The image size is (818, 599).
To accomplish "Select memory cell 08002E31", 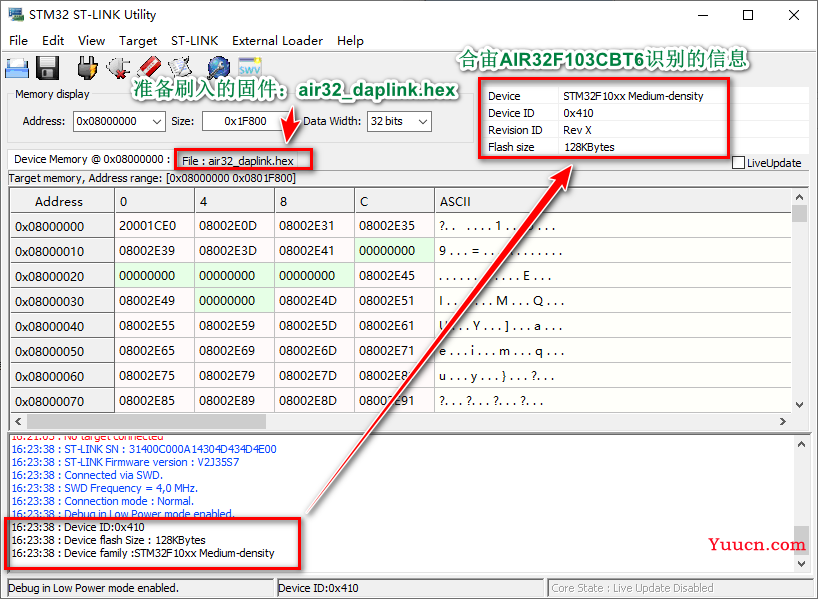I will point(315,226).
